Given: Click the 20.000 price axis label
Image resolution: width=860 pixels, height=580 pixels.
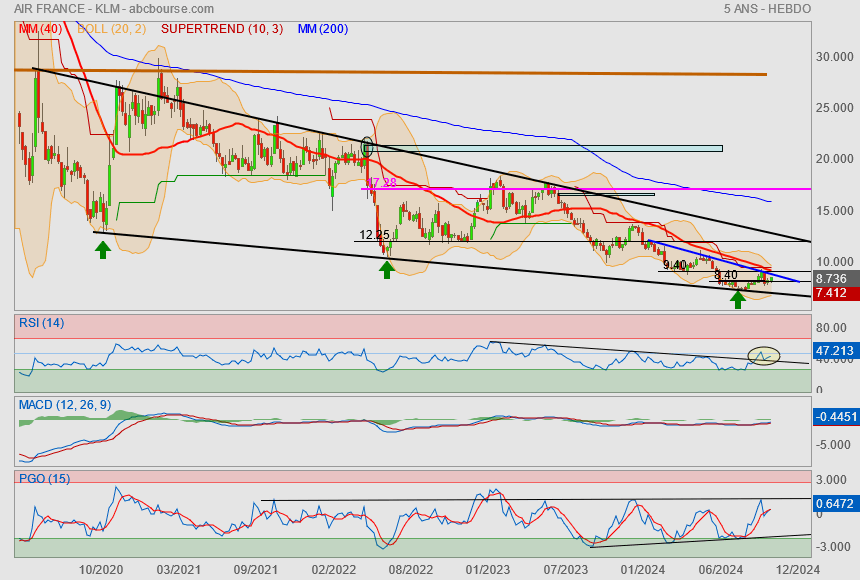Looking at the screenshot, I should tap(834, 159).
